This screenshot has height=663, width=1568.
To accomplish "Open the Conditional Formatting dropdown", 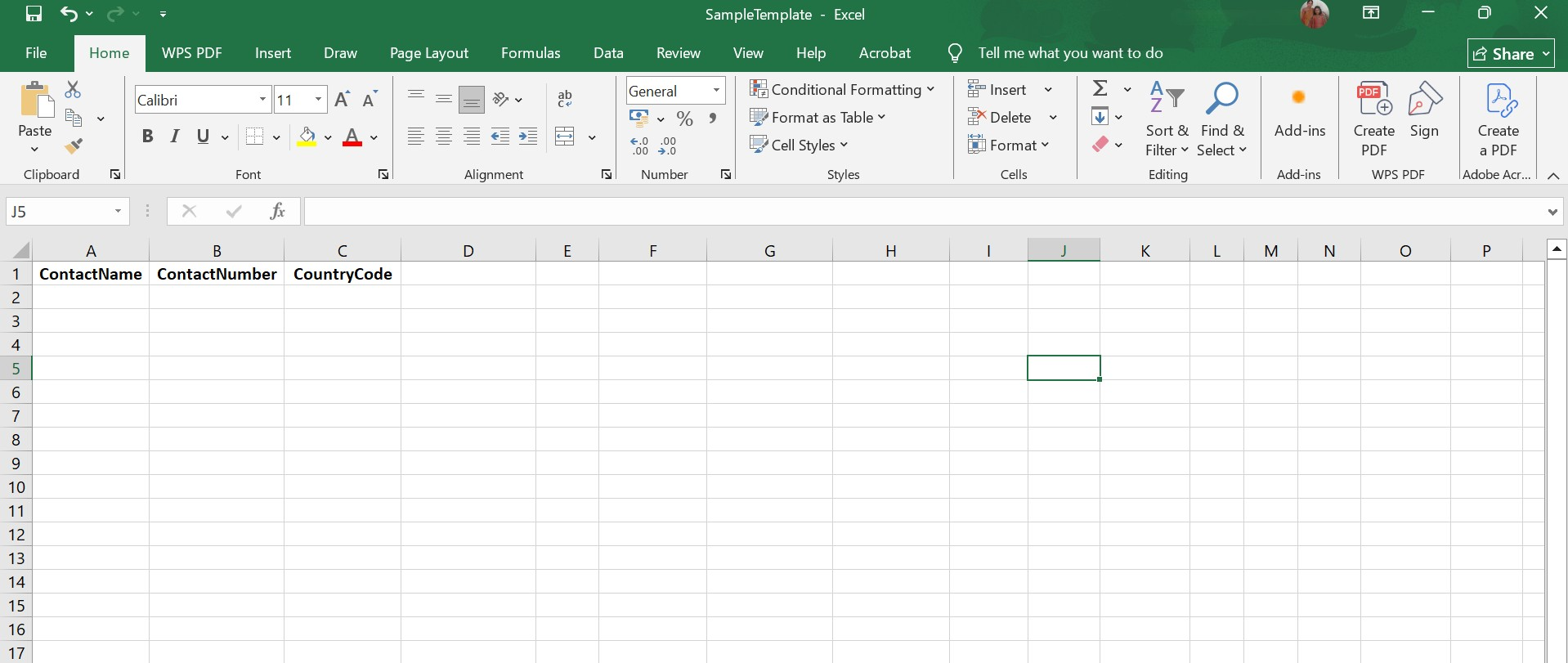I will click(x=842, y=89).
